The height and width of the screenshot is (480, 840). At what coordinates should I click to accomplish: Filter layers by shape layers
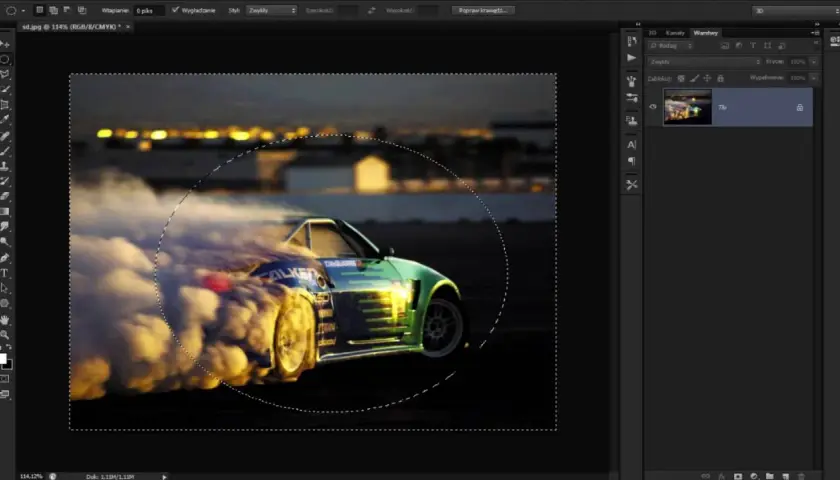pos(768,46)
